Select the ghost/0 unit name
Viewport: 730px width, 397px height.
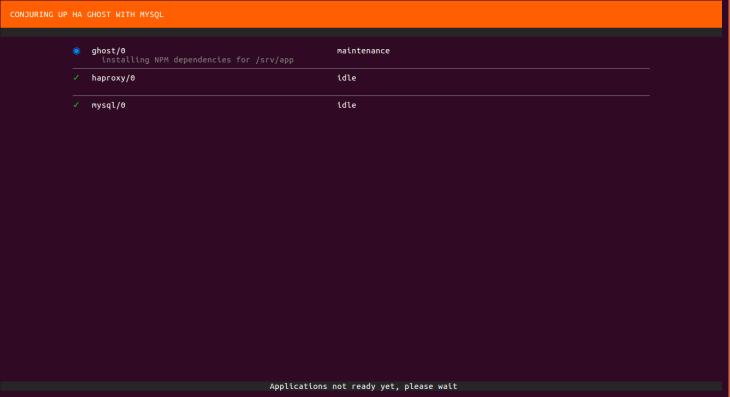108,51
